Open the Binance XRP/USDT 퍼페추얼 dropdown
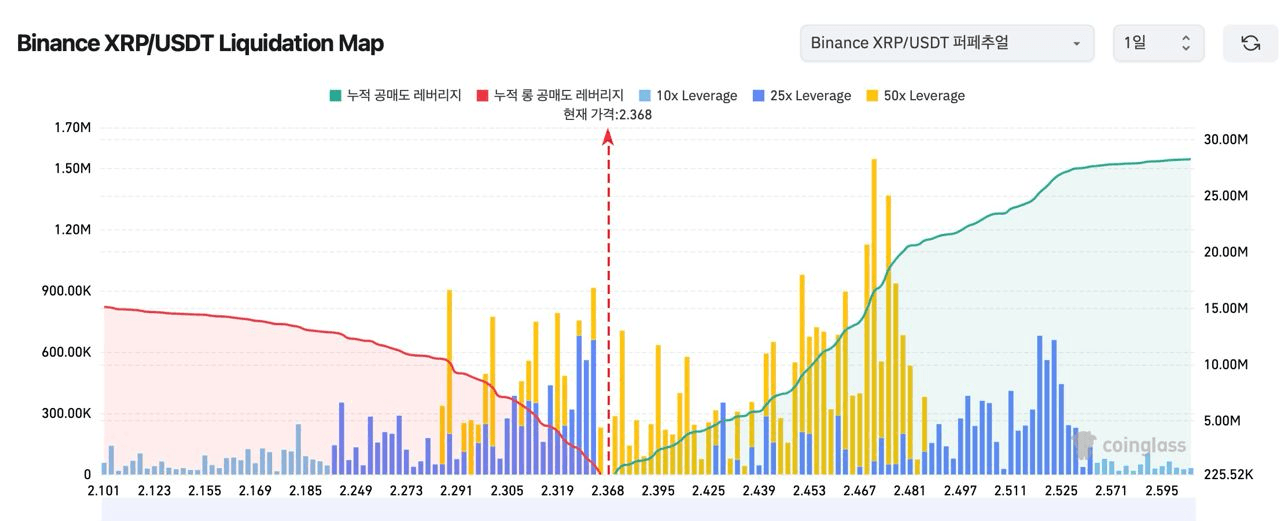 click(946, 43)
